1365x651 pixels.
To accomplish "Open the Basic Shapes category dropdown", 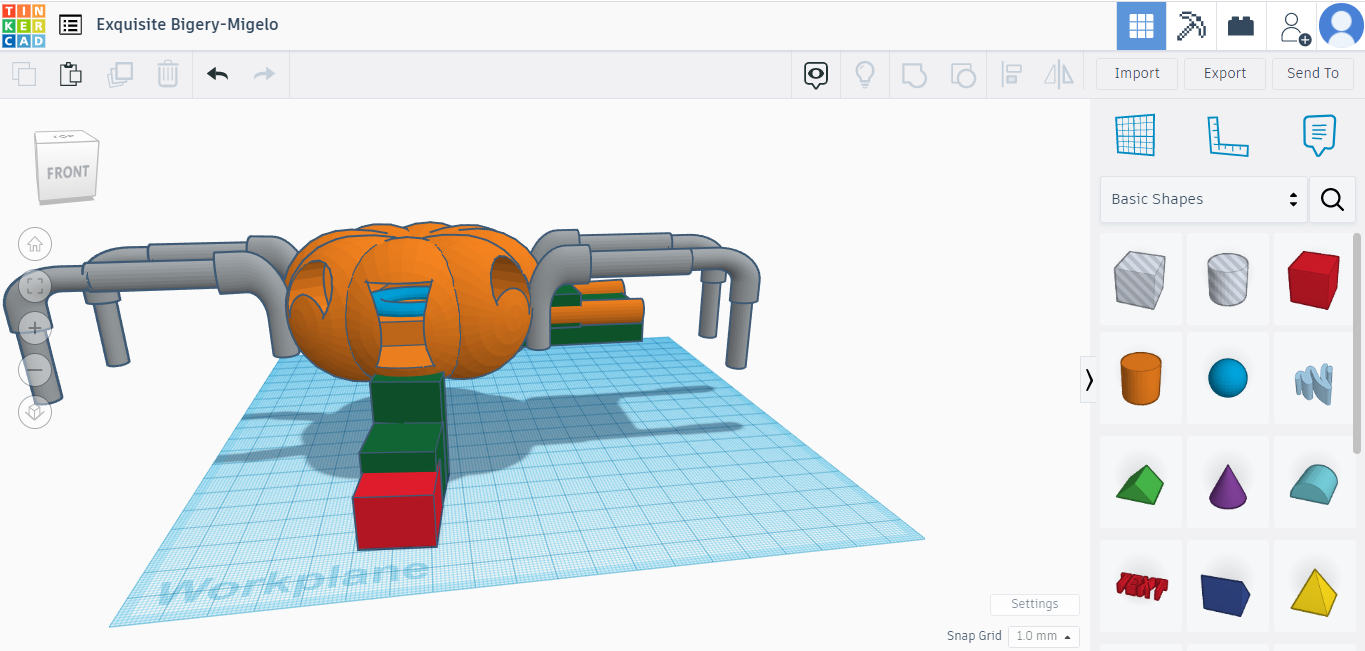I will click(1203, 199).
